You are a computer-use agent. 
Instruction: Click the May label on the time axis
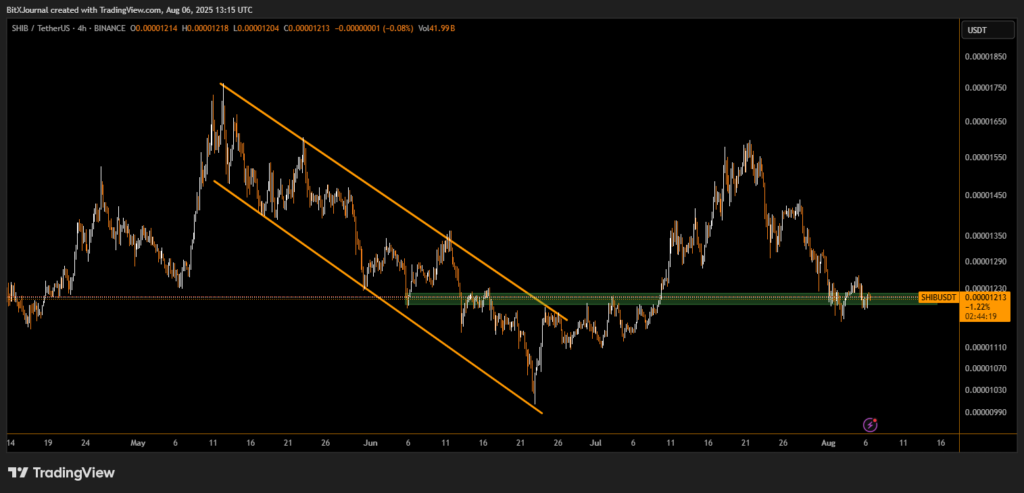[138, 441]
